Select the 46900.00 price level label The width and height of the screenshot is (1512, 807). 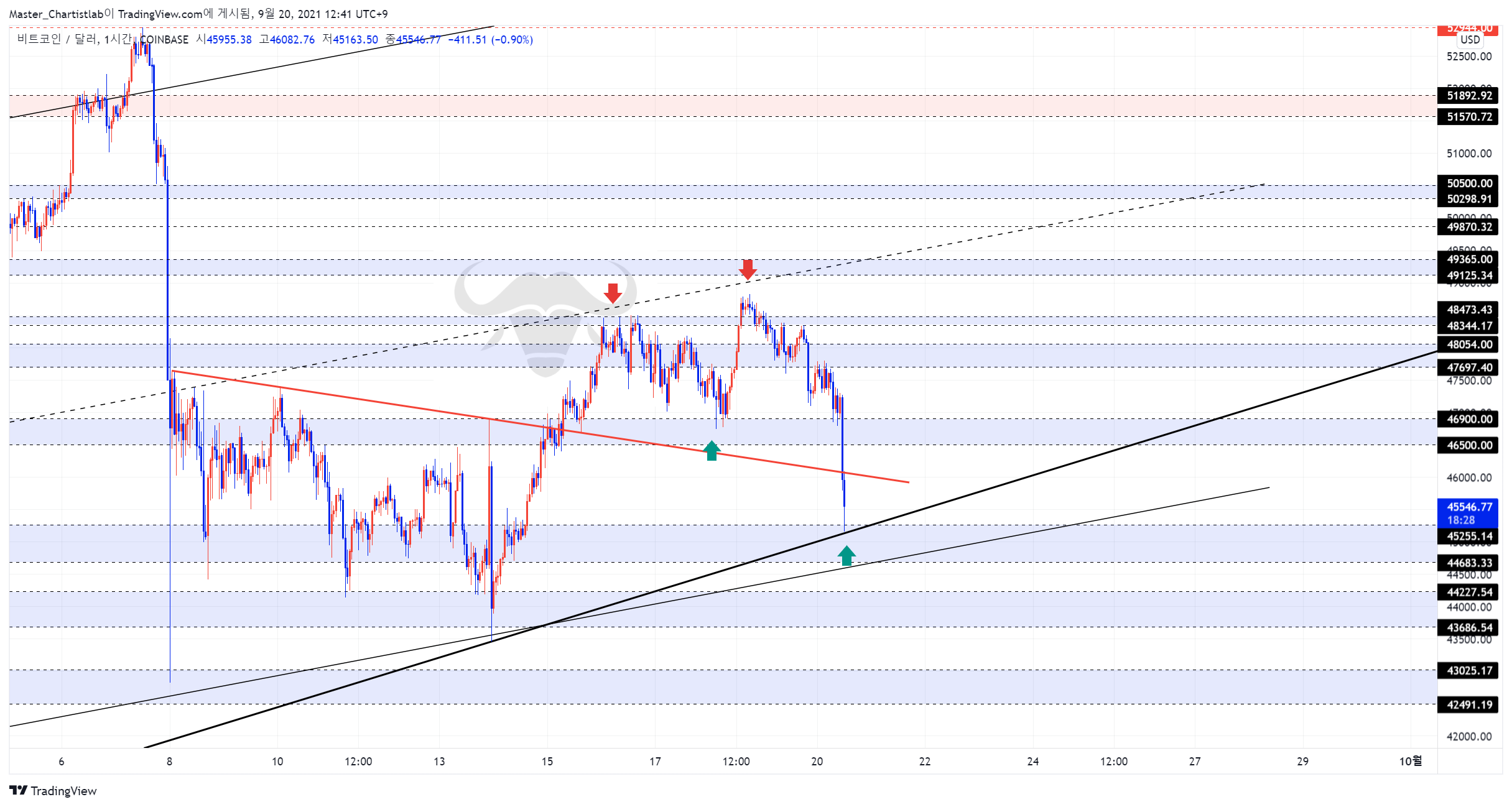pos(1468,418)
